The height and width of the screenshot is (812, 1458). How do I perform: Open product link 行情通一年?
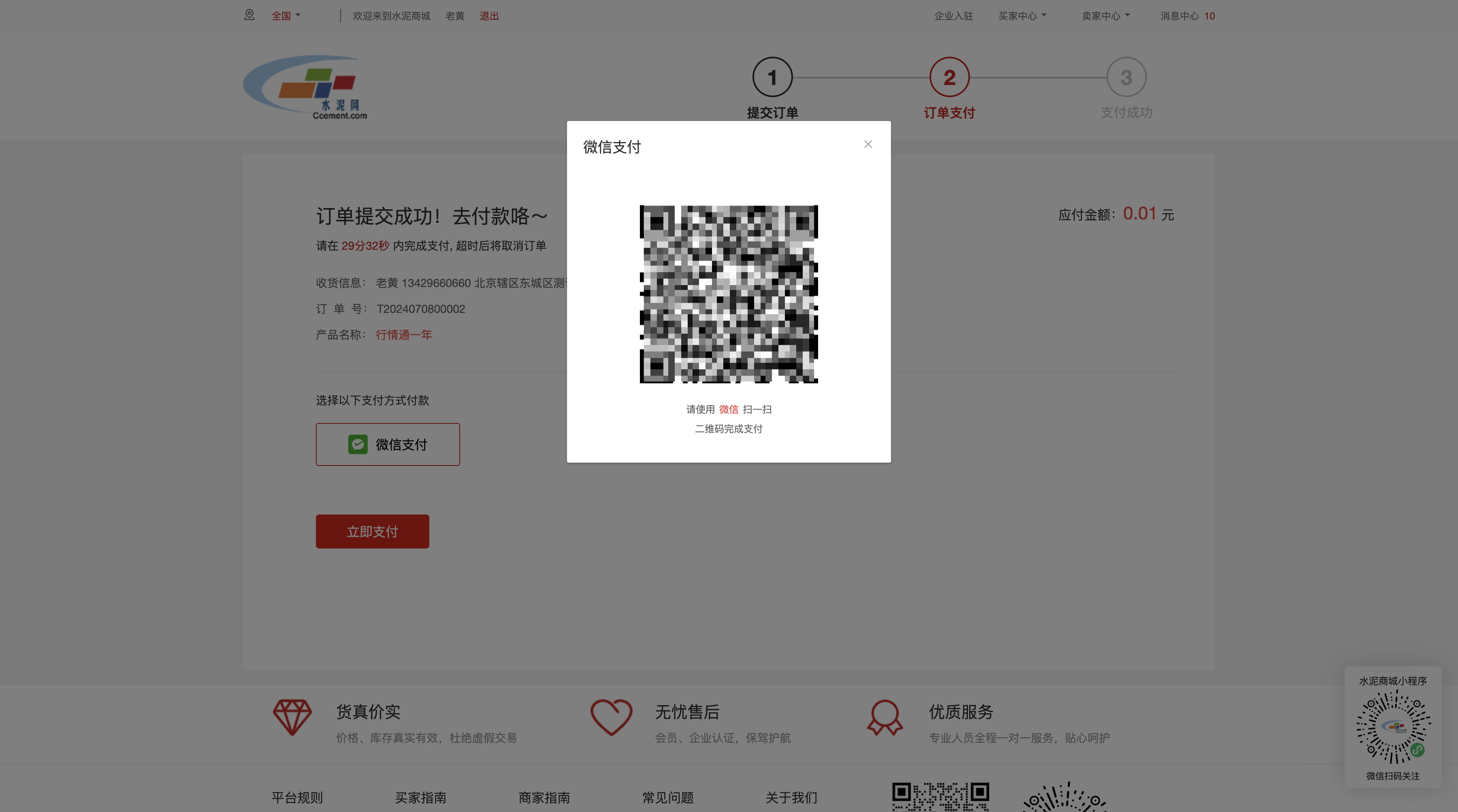403,335
